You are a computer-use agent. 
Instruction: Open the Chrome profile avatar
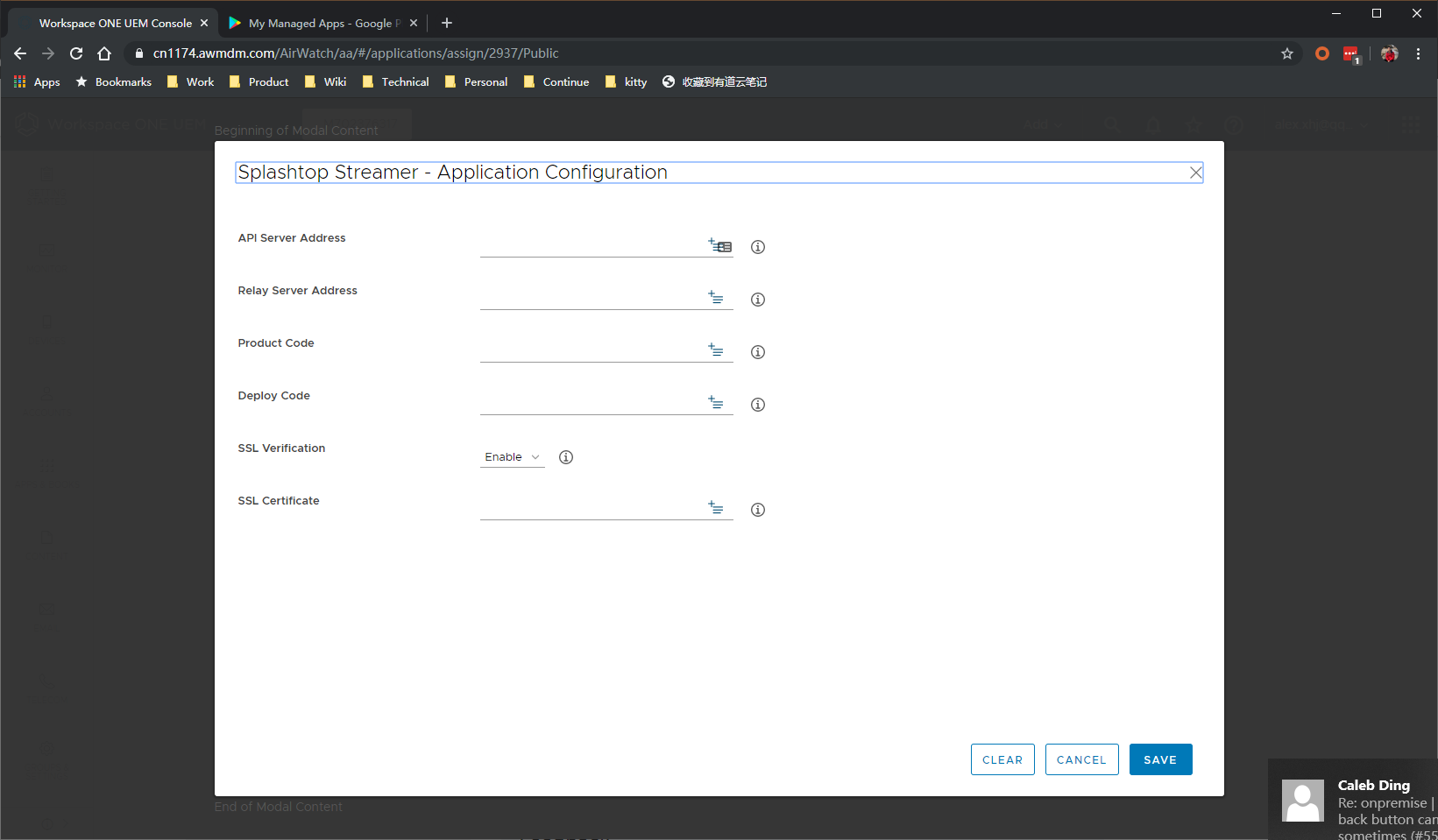1390,53
